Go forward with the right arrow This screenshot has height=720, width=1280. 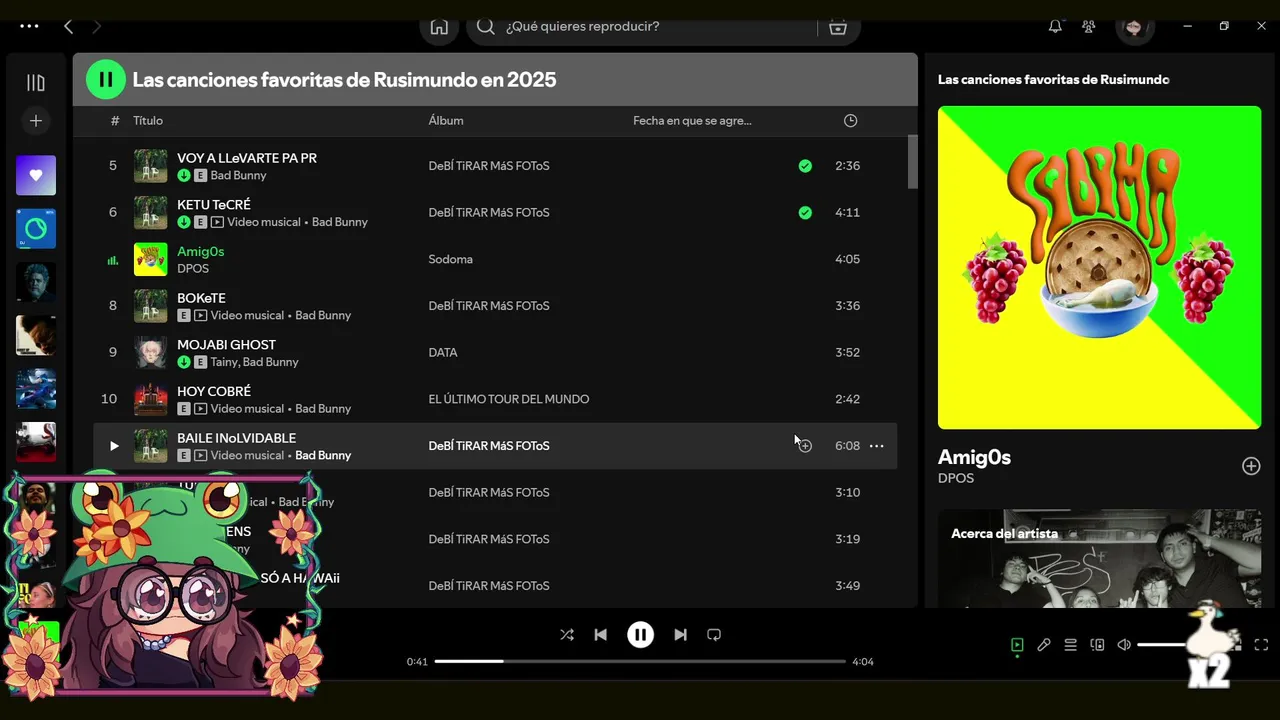pos(97,27)
